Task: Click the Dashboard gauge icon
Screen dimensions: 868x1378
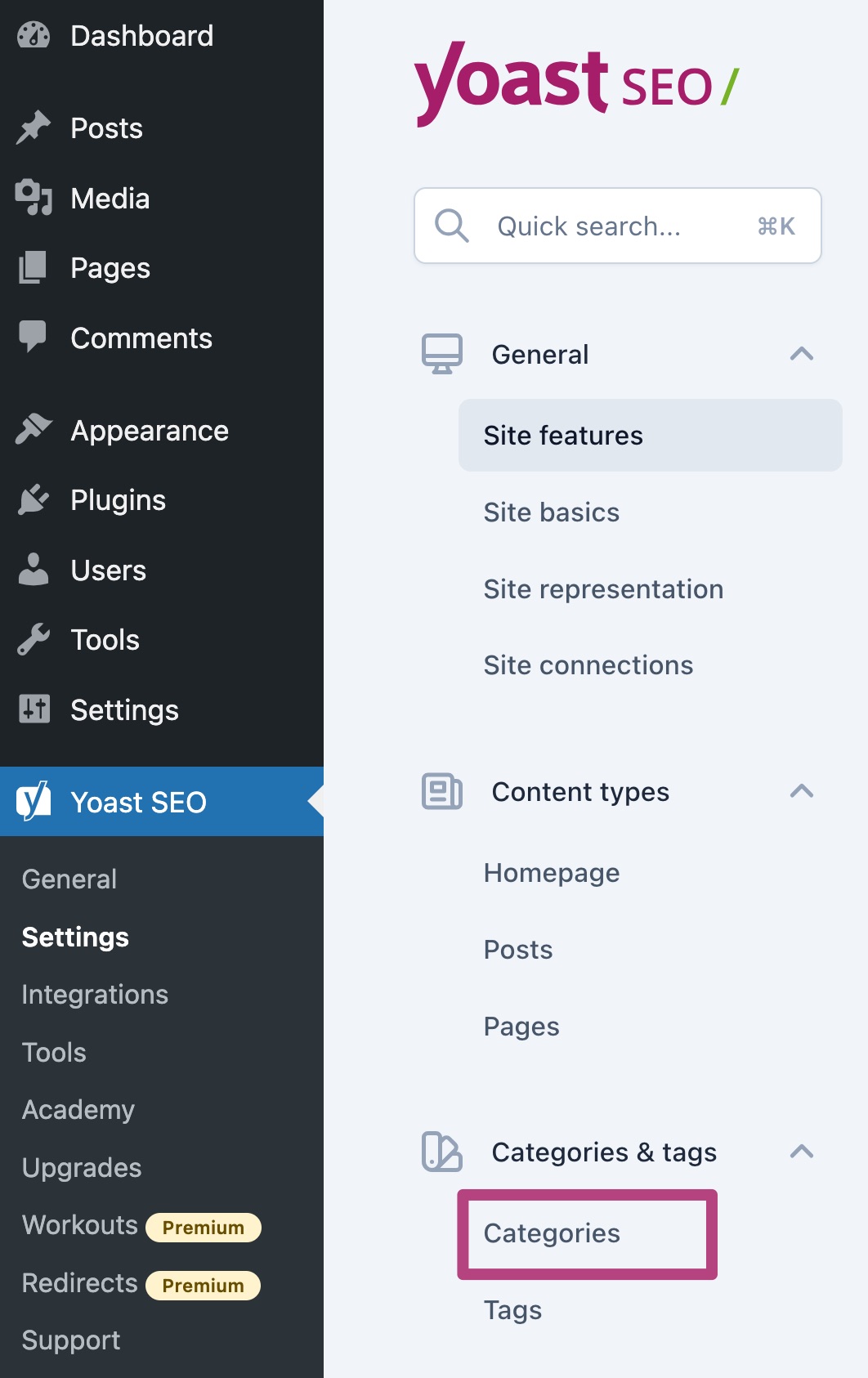Action: click(34, 36)
